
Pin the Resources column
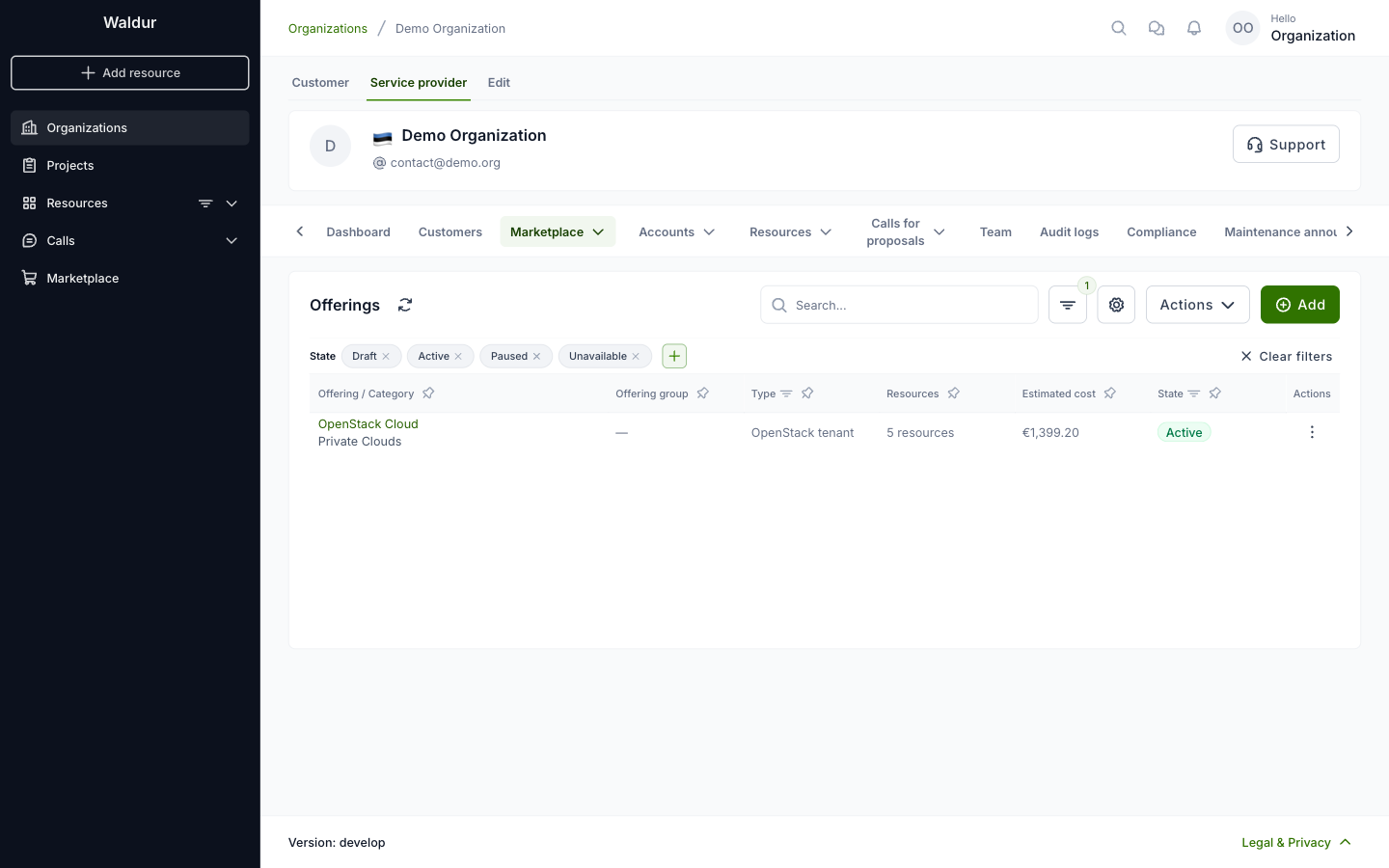pos(953,393)
